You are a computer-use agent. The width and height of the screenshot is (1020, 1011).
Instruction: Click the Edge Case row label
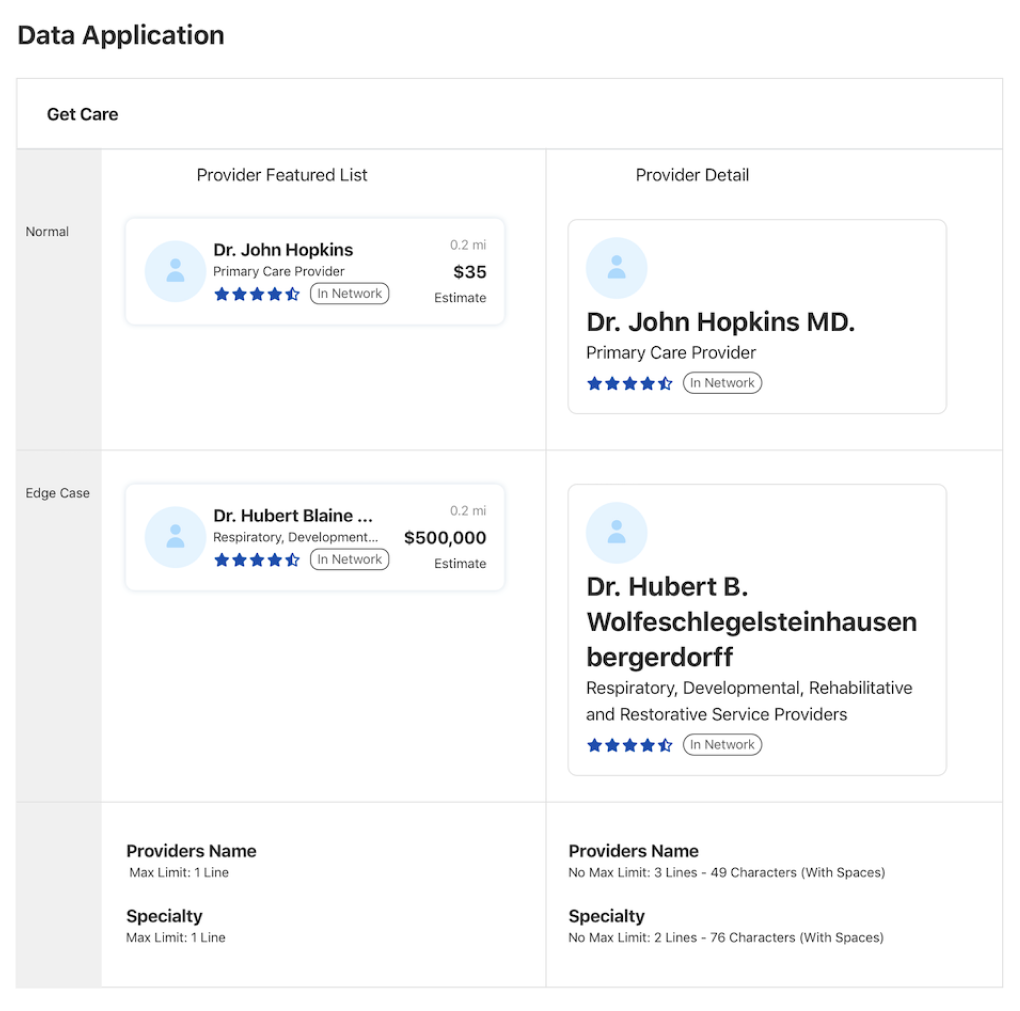(58, 493)
